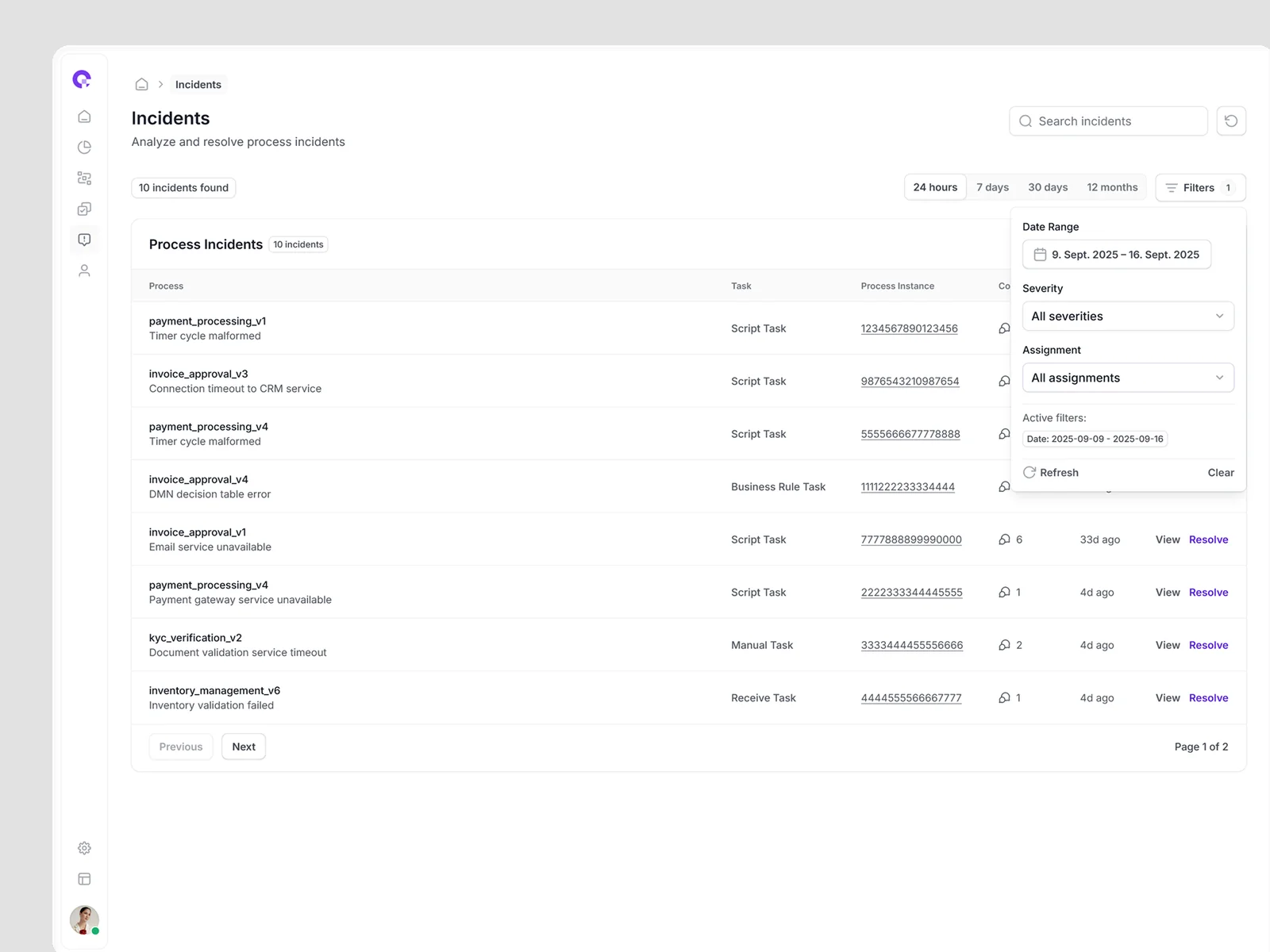Open the Assignment dropdown

pos(1127,378)
